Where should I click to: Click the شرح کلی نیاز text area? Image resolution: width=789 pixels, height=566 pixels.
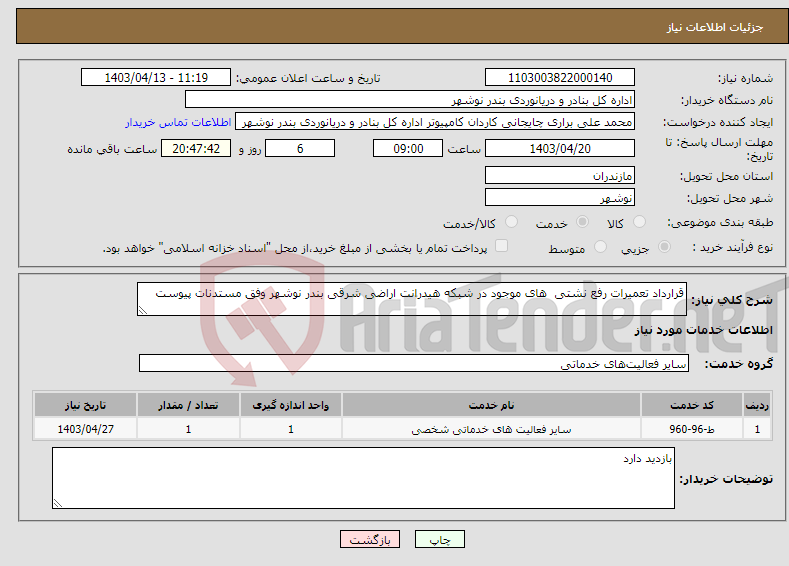point(412,299)
